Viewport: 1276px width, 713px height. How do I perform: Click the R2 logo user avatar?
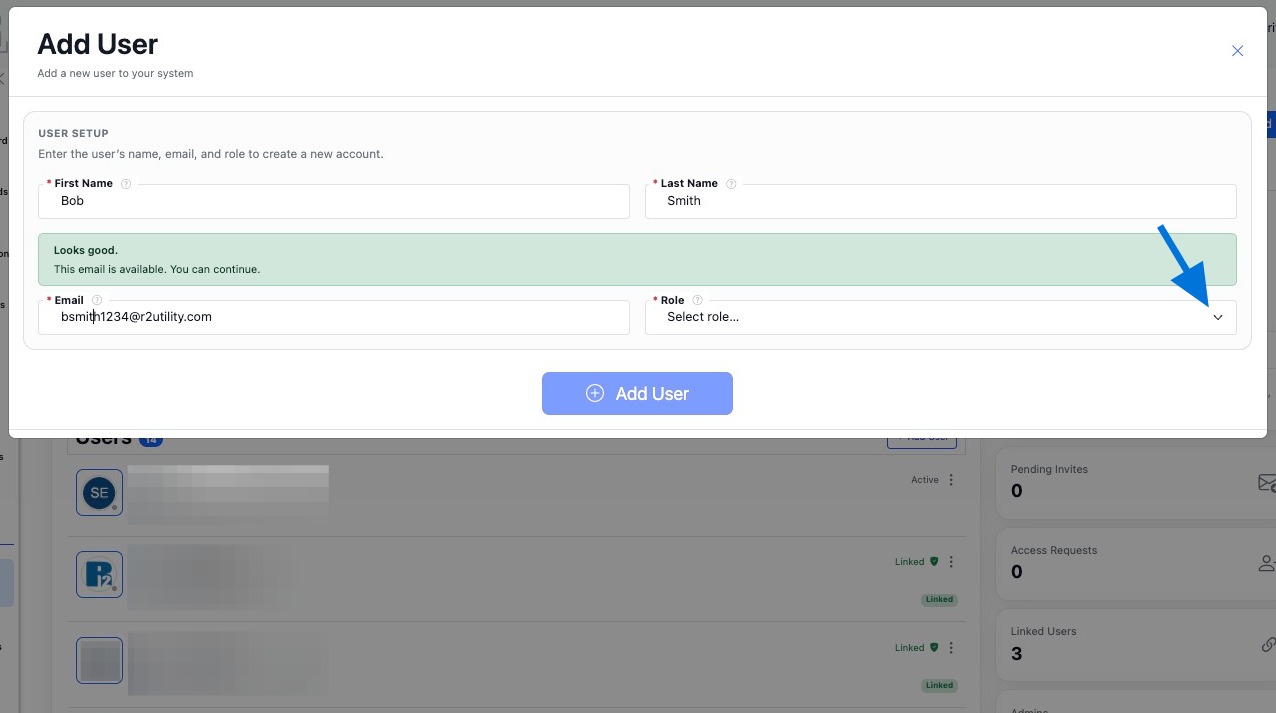click(x=99, y=575)
